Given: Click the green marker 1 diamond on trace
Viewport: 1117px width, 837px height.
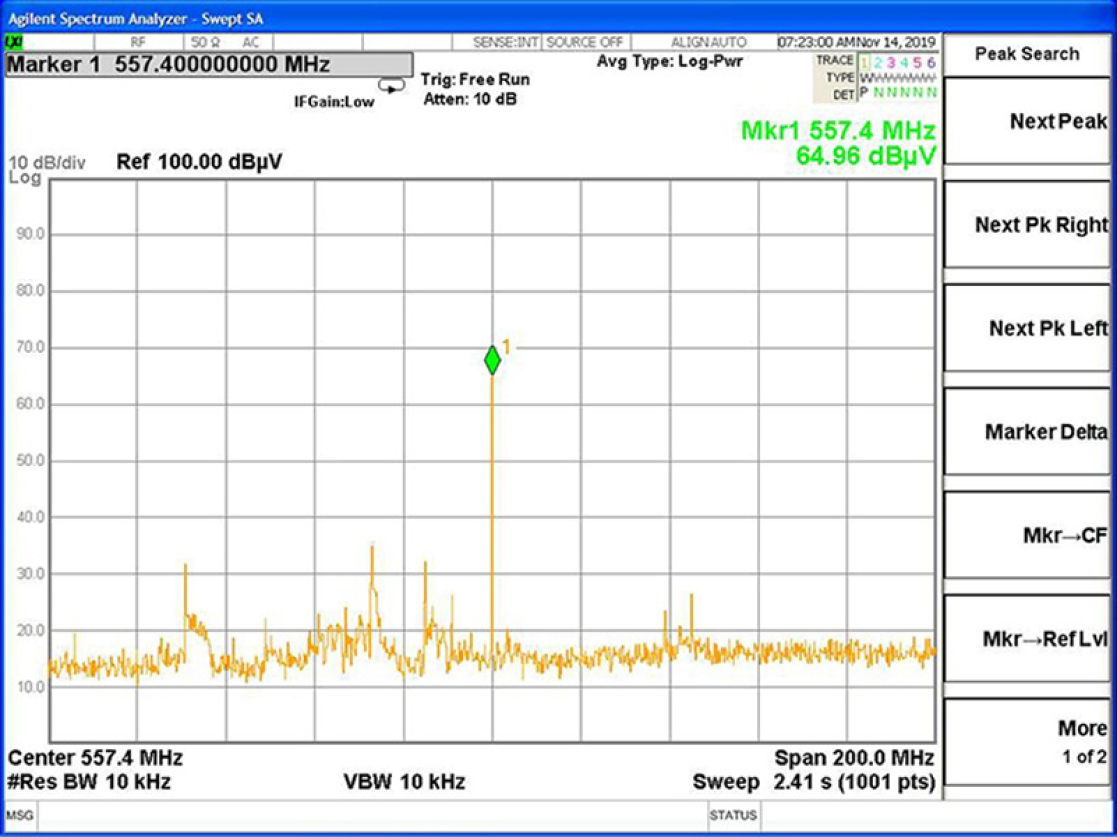Looking at the screenshot, I should (492, 360).
